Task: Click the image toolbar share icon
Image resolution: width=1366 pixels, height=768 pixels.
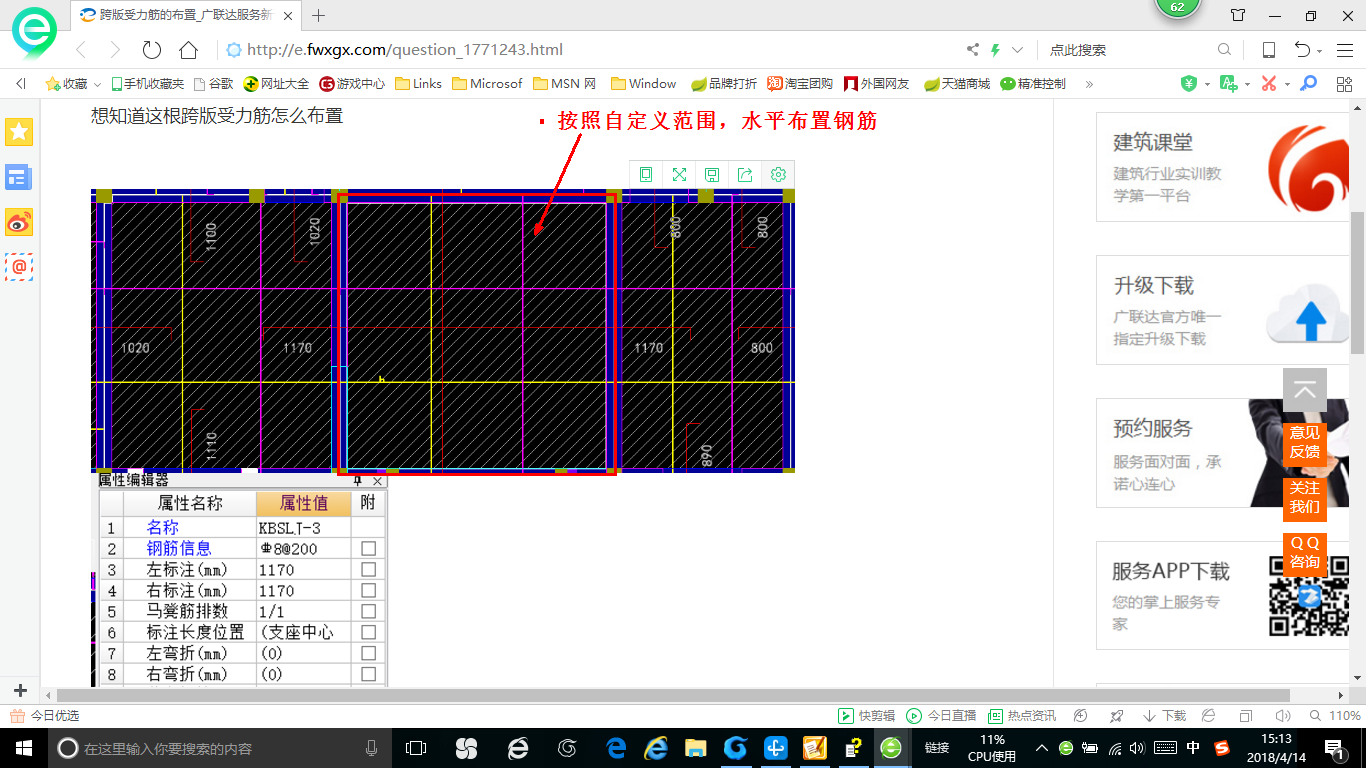Action: pyautogui.click(x=745, y=174)
